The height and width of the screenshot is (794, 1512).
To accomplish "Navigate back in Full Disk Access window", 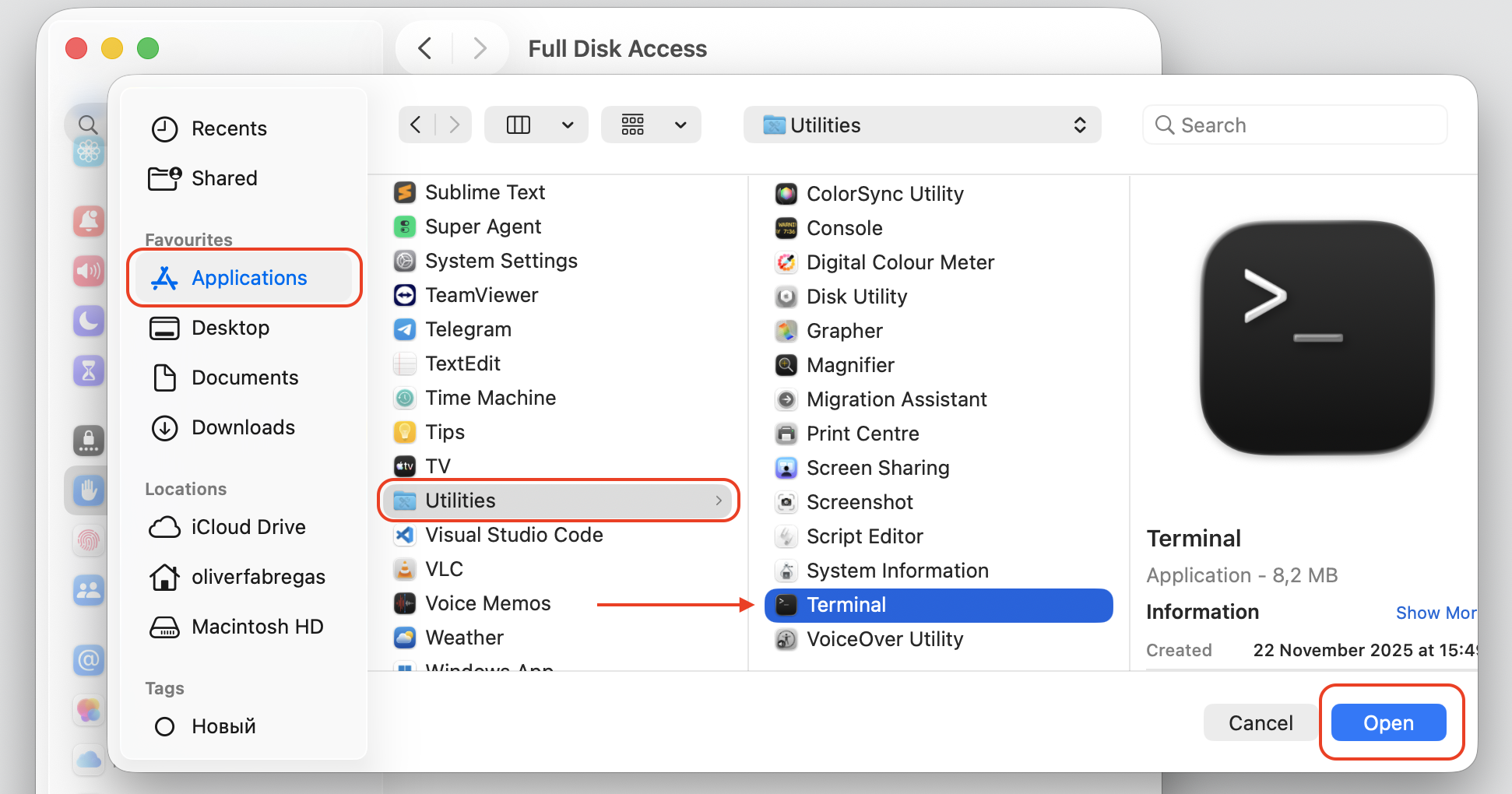I will [x=424, y=48].
